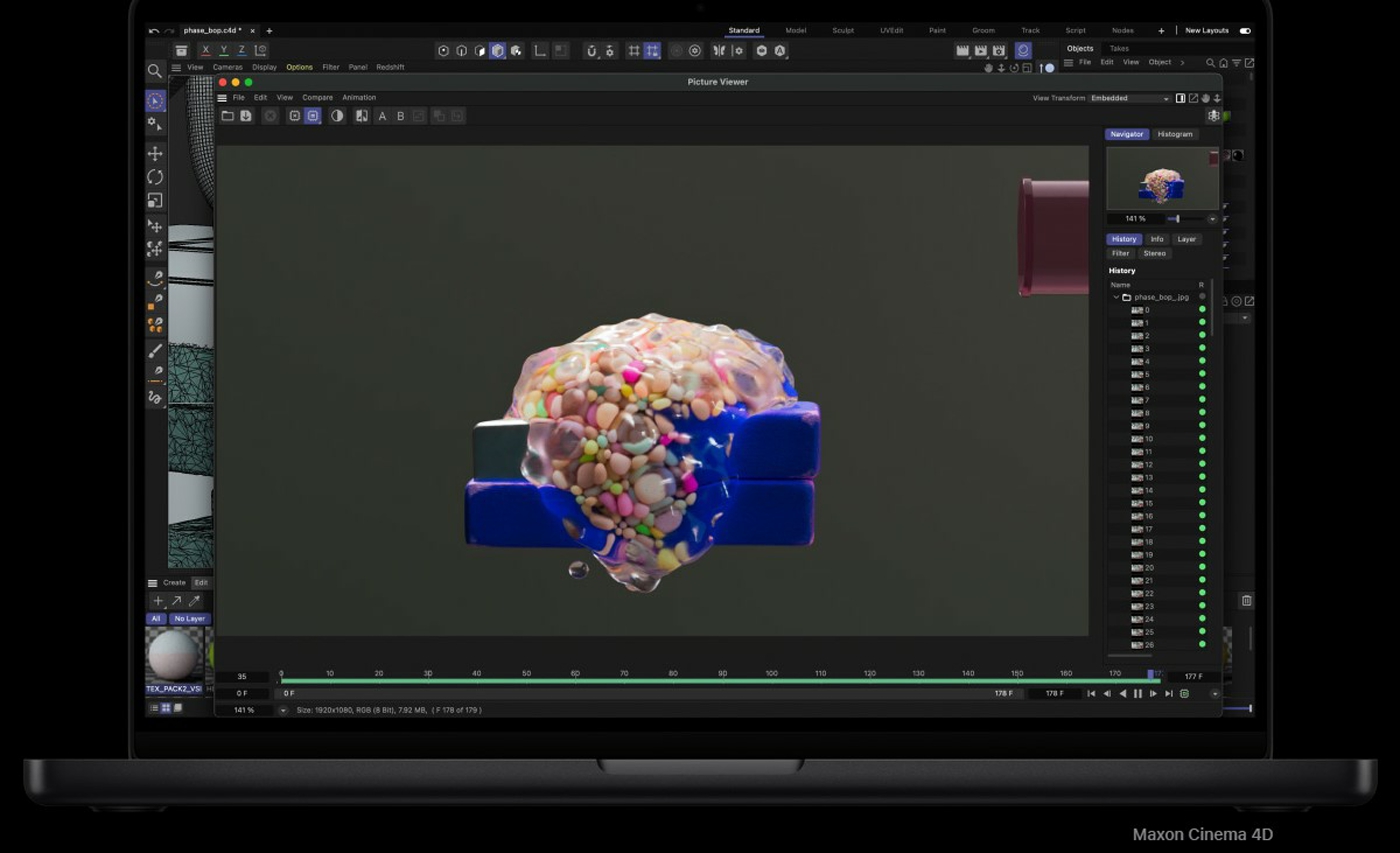Toggle X axis lock
Image resolution: width=1400 pixels, height=853 pixels.
point(205,50)
